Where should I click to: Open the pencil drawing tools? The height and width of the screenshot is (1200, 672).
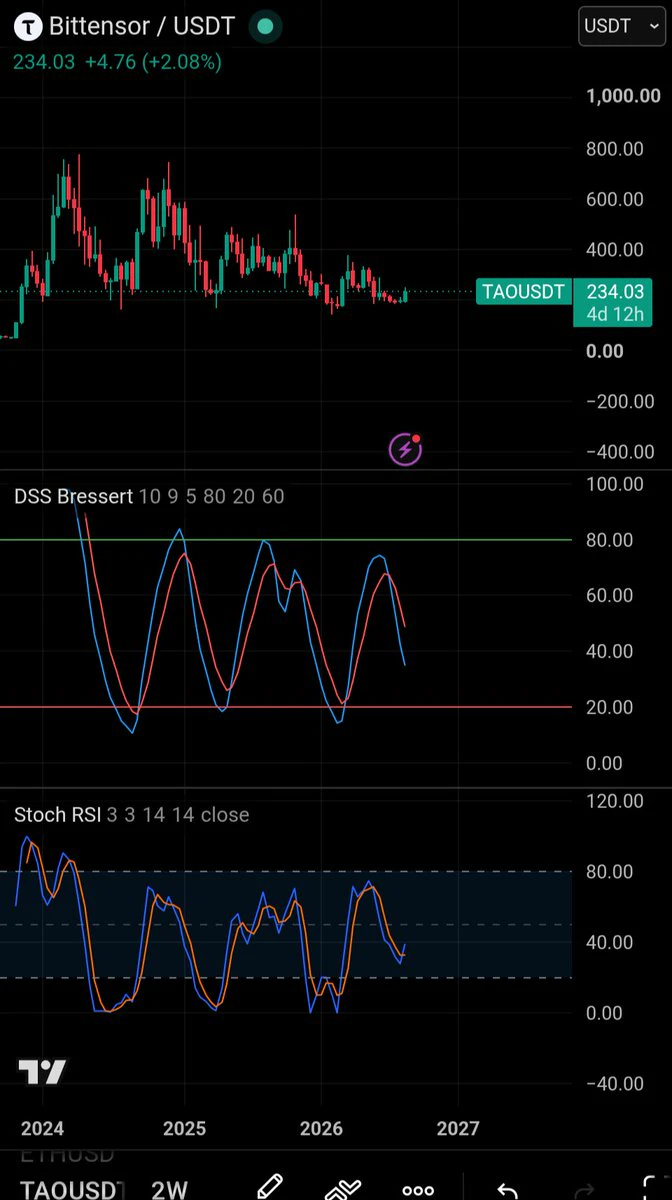[x=270, y=1188]
